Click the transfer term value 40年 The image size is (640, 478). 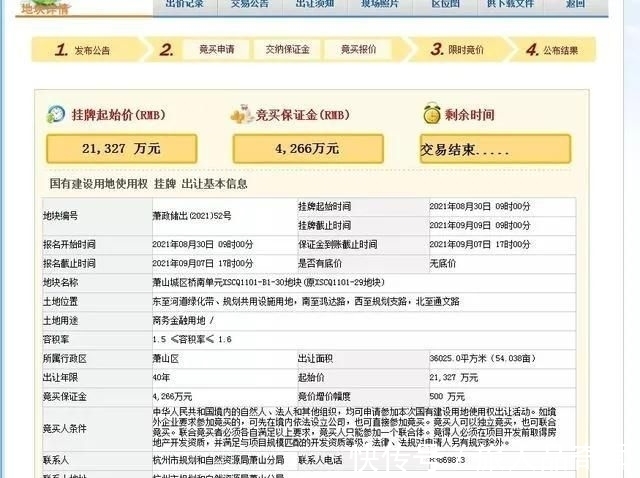pyautogui.click(x=161, y=378)
